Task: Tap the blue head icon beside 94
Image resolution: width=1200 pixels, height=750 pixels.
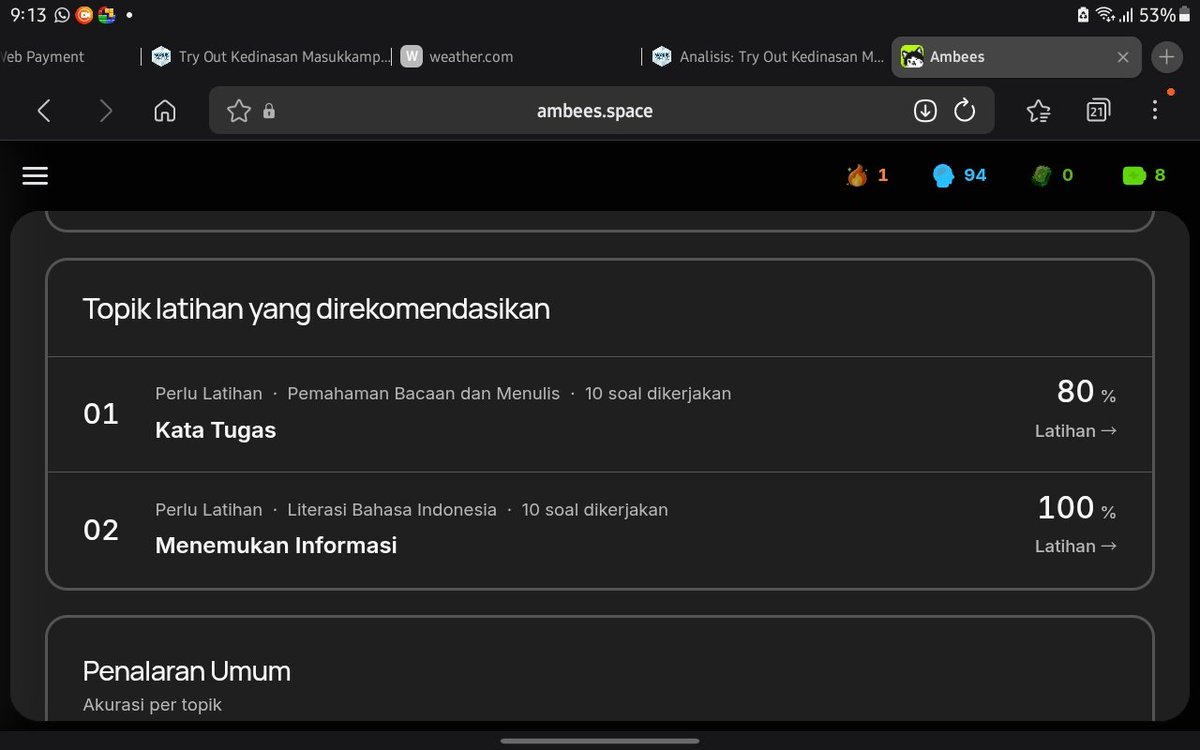Action: 943,176
